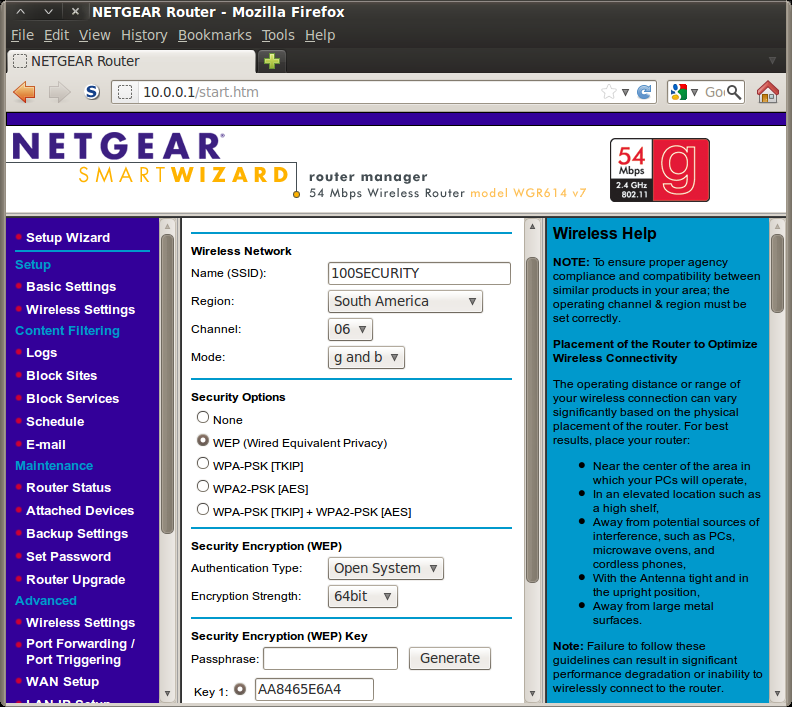This screenshot has width=792, height=707.
Task: Open the Block Services page
Action: pos(72,399)
